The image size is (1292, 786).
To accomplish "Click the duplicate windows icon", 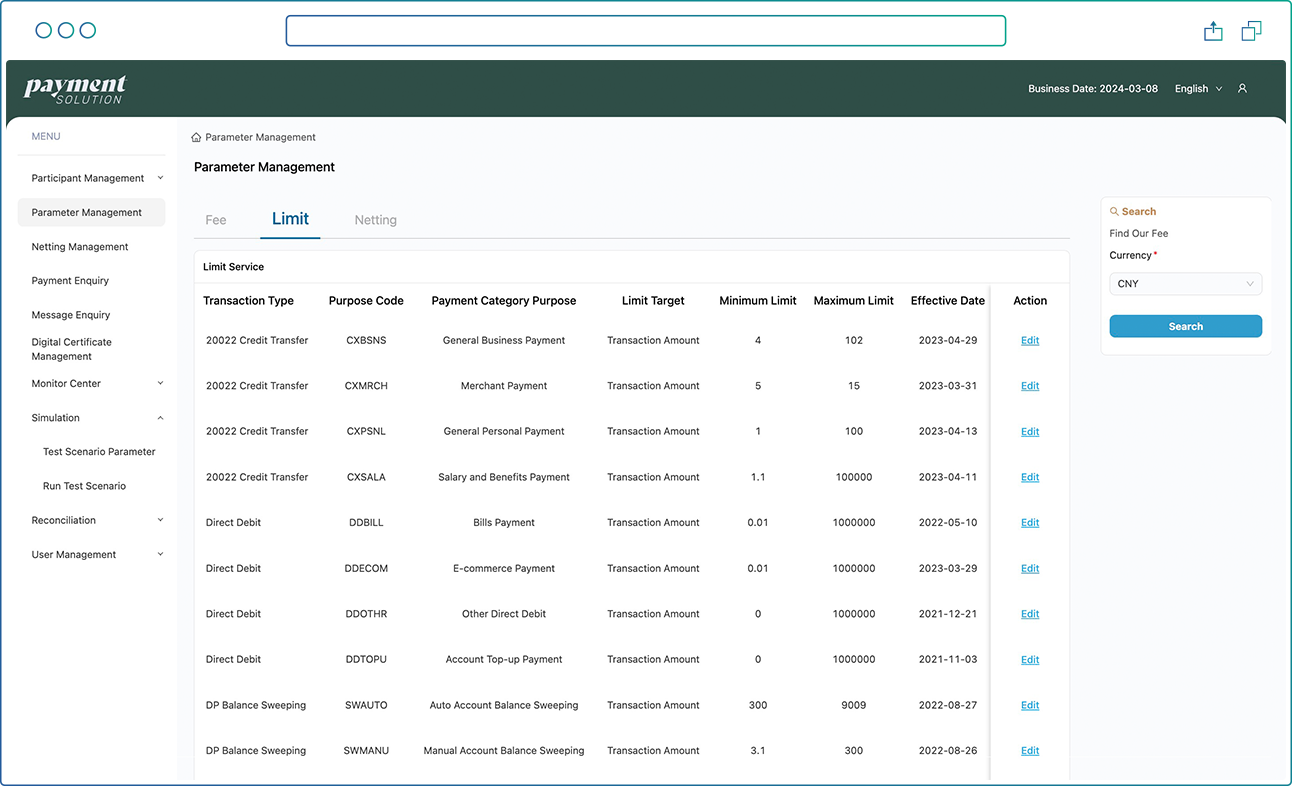I will click(x=1251, y=31).
